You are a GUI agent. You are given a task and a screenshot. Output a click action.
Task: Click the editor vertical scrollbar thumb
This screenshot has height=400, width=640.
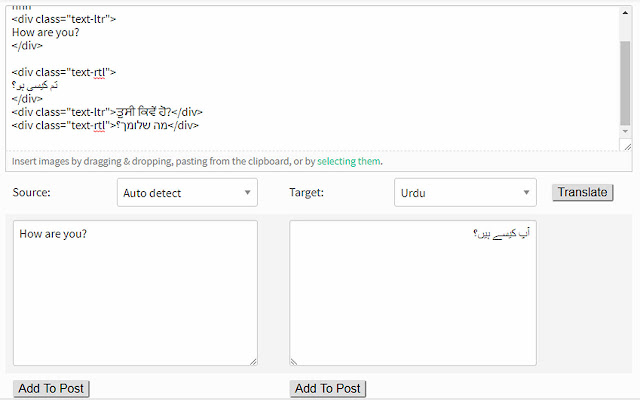coord(625,83)
